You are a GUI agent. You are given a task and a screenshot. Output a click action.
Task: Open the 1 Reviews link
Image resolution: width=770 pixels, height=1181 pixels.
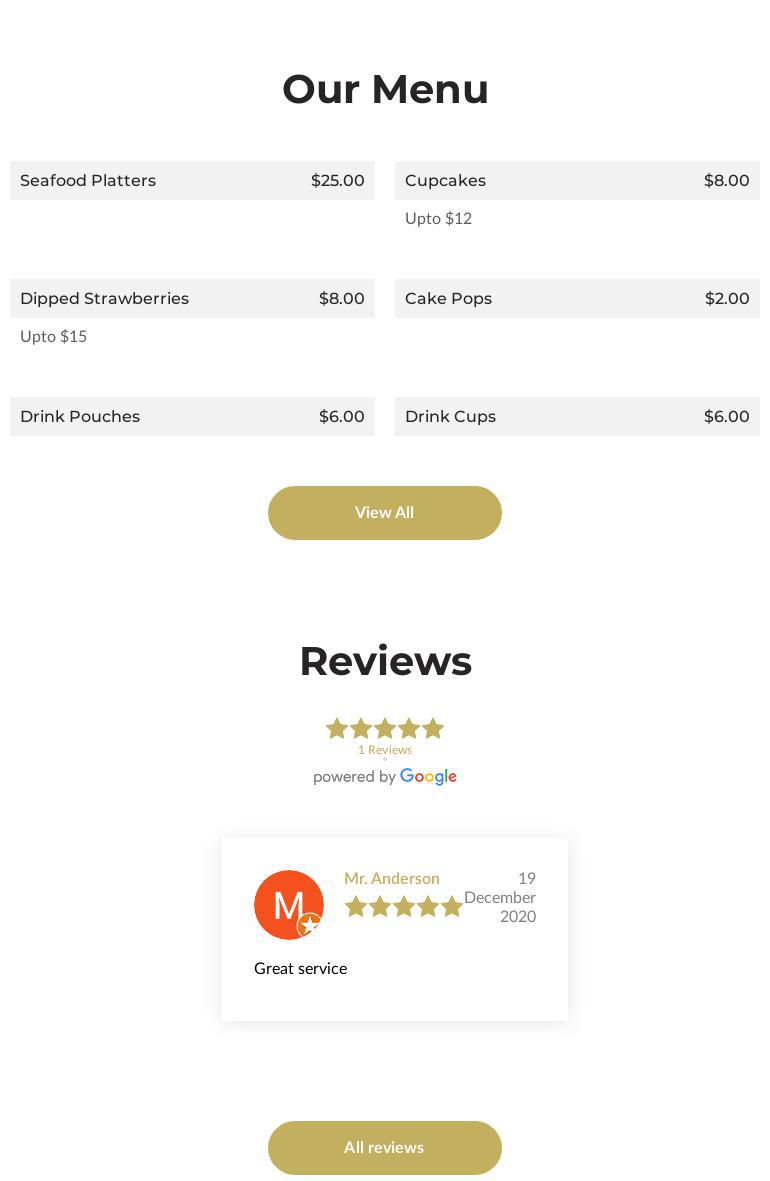[384, 750]
